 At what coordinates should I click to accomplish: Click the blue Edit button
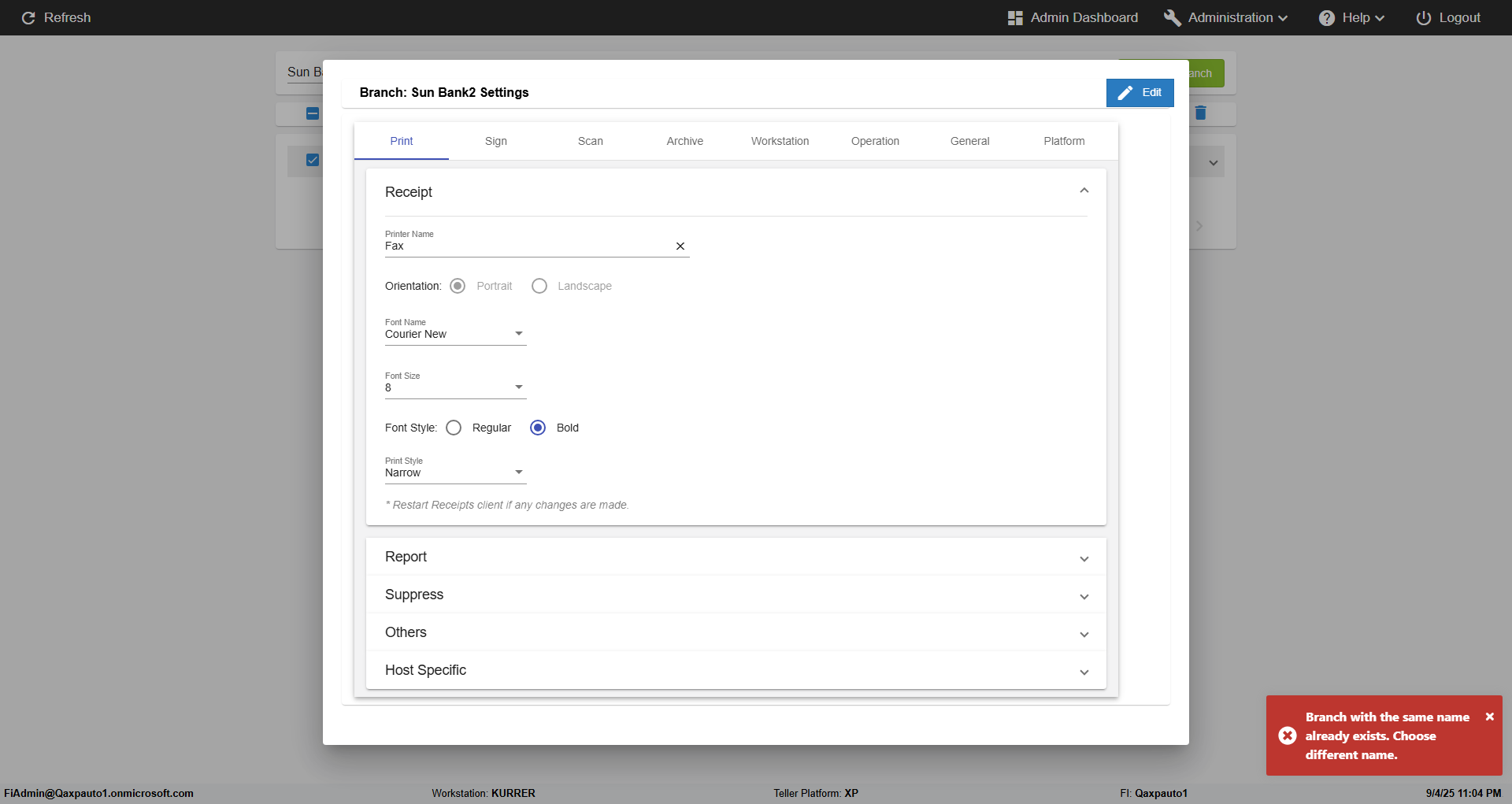pos(1140,92)
